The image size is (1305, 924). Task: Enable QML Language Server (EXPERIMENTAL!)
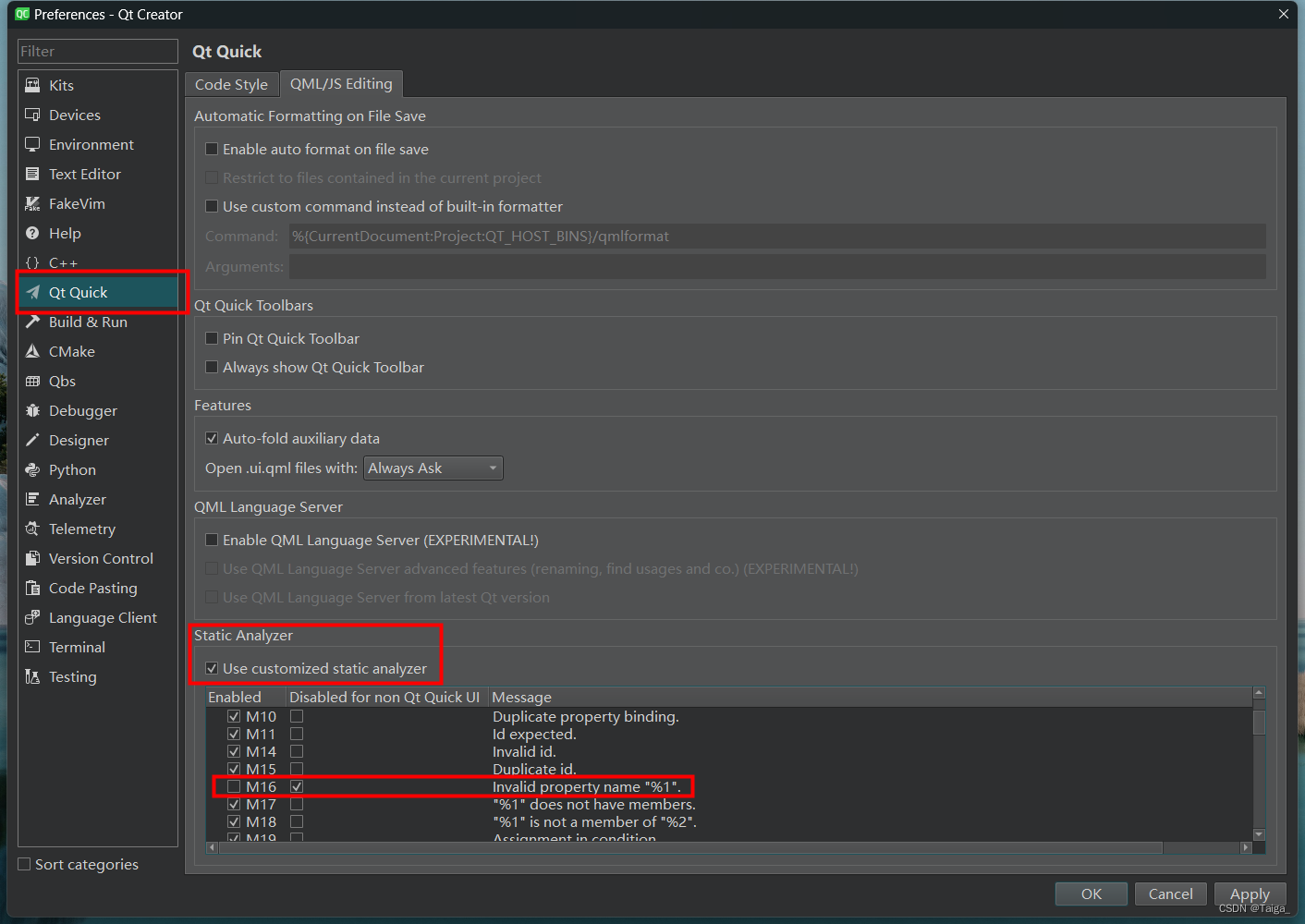click(x=212, y=540)
